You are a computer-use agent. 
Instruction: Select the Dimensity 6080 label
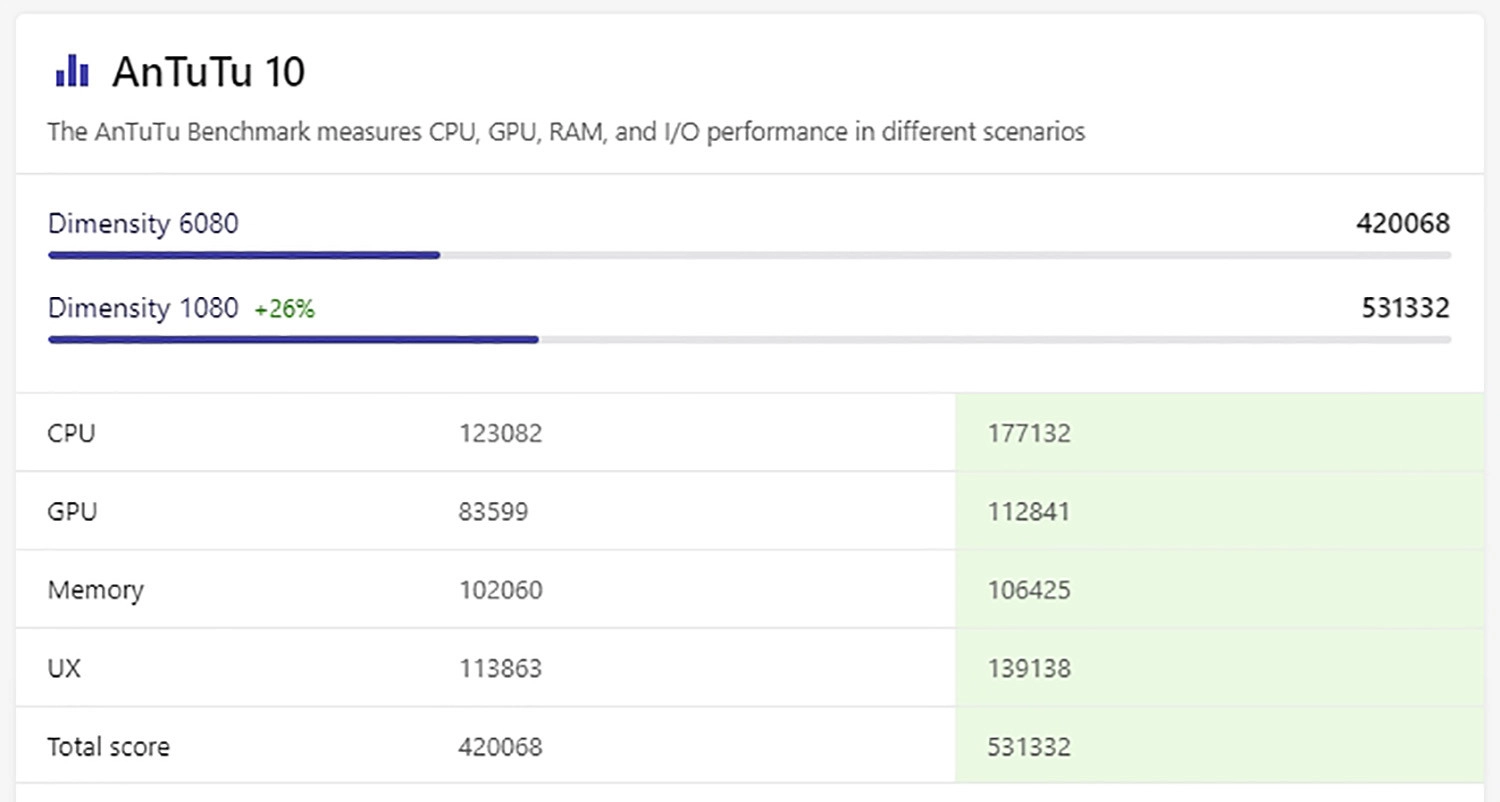[x=143, y=224]
